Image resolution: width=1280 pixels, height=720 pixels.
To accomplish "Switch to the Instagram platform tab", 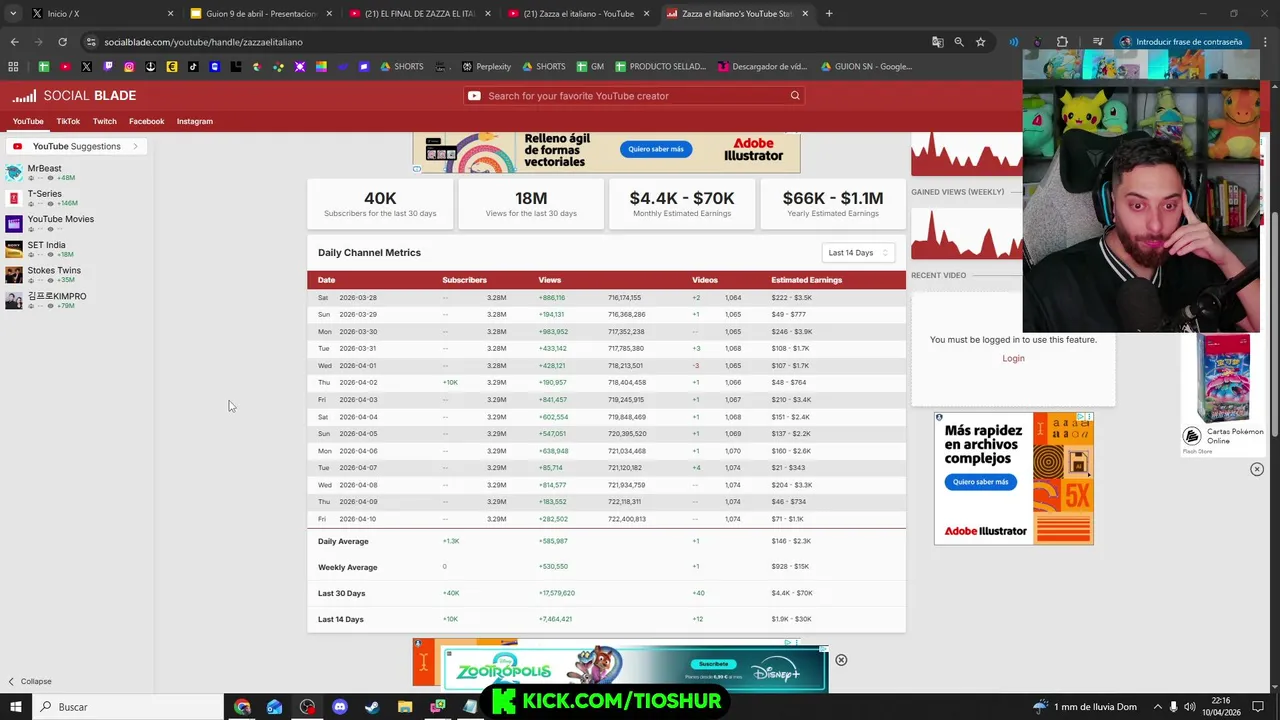I will (195, 121).
